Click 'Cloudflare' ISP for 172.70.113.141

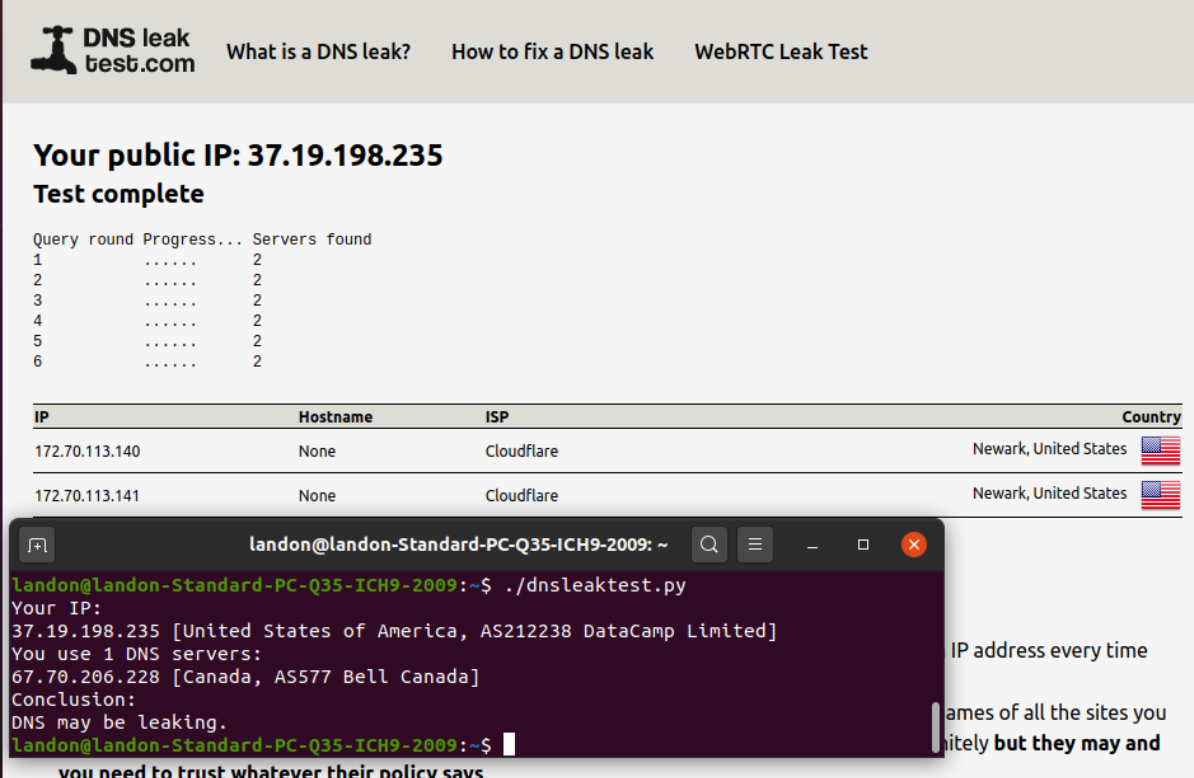pos(522,496)
